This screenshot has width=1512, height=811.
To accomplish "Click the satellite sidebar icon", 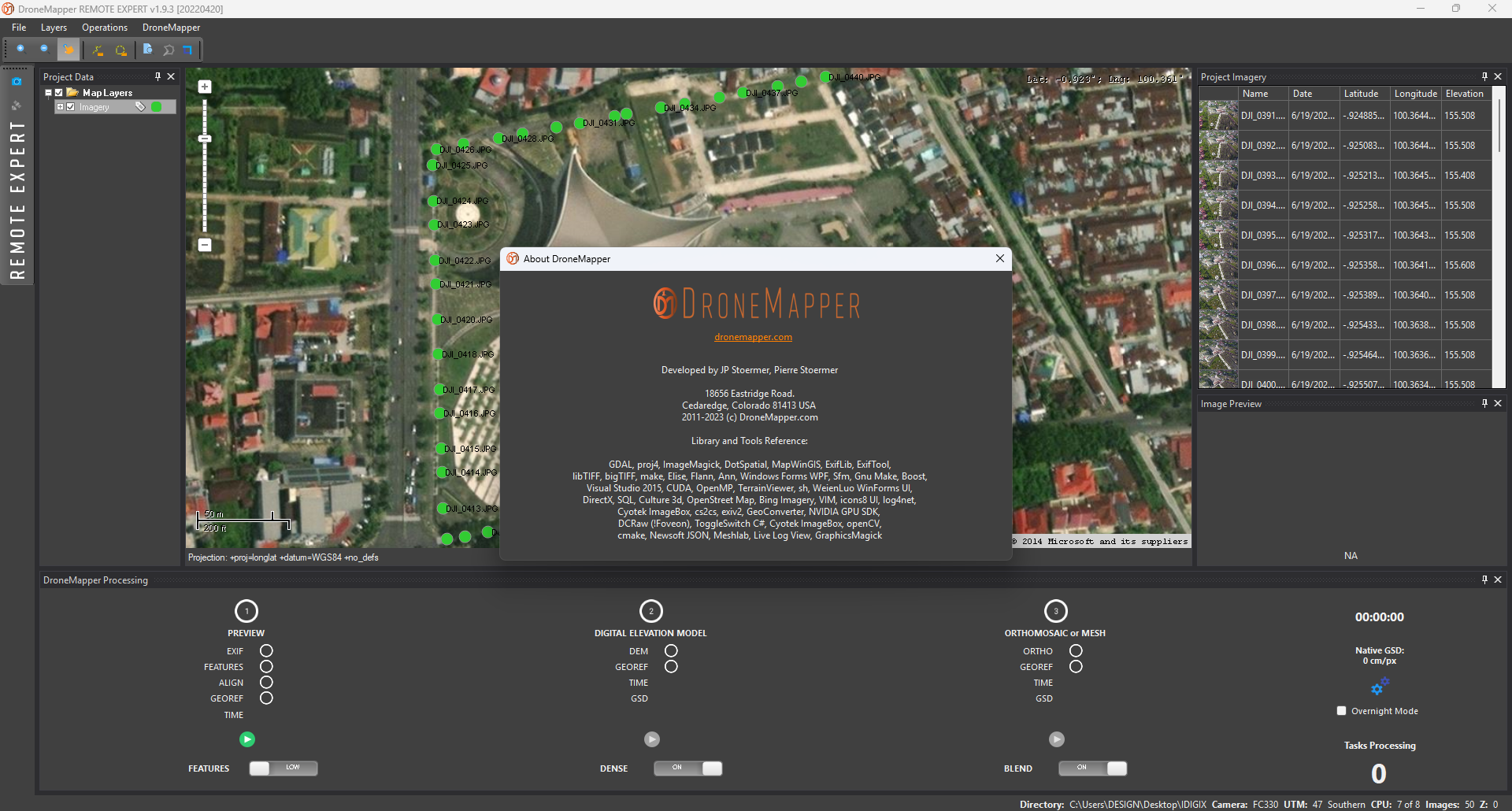I will [x=17, y=105].
